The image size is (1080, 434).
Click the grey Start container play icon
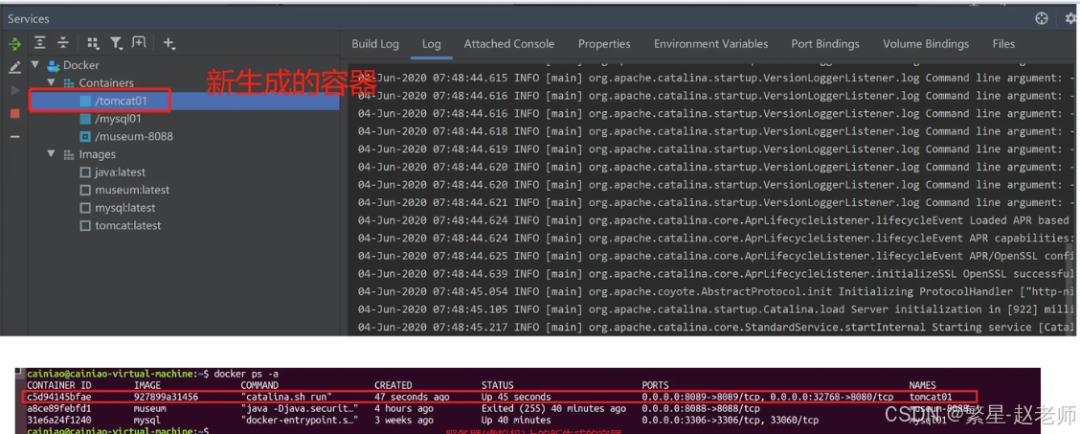(x=14, y=90)
